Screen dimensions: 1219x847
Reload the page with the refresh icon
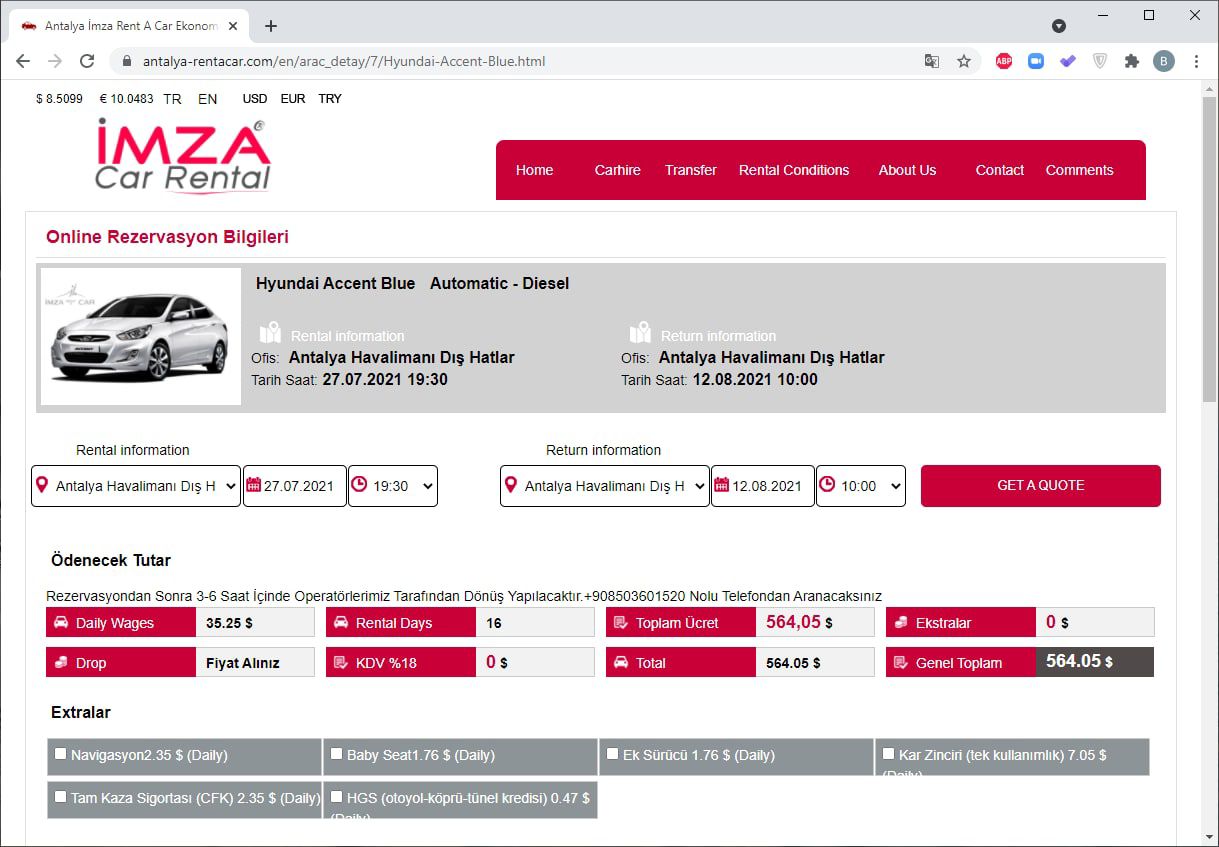click(x=87, y=61)
